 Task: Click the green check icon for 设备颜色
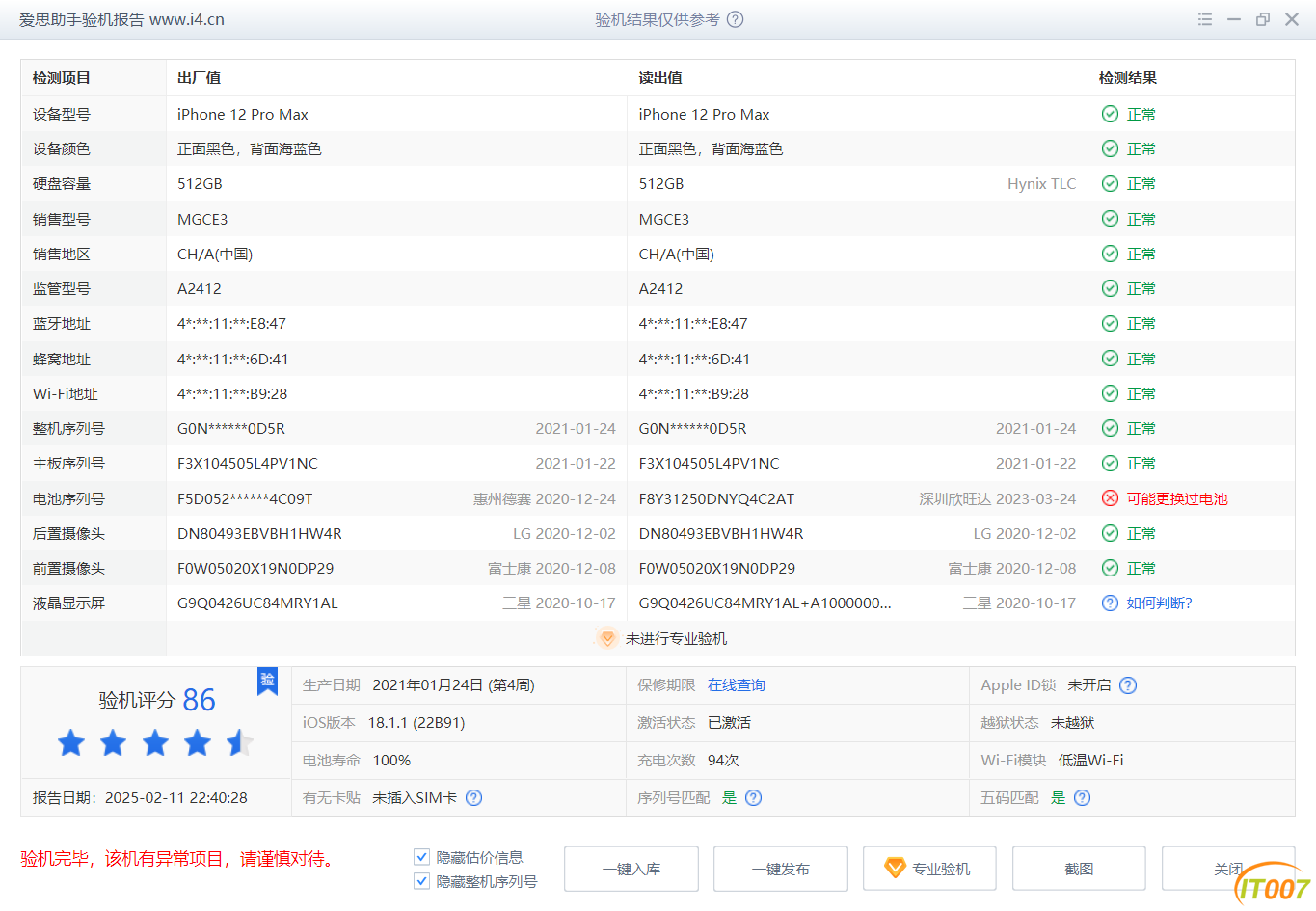(x=1110, y=148)
